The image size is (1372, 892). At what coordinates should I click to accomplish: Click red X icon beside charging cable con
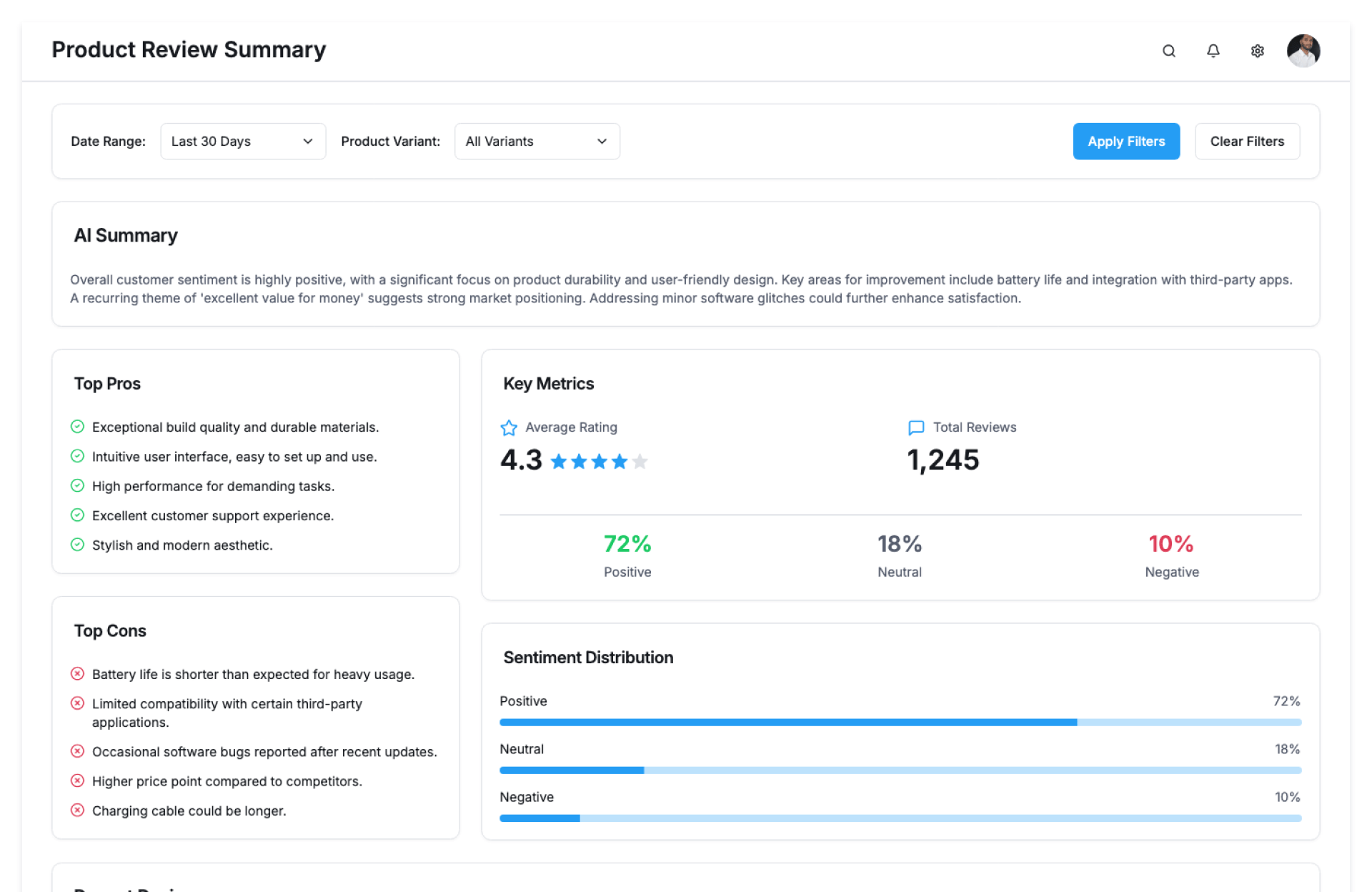(x=78, y=810)
